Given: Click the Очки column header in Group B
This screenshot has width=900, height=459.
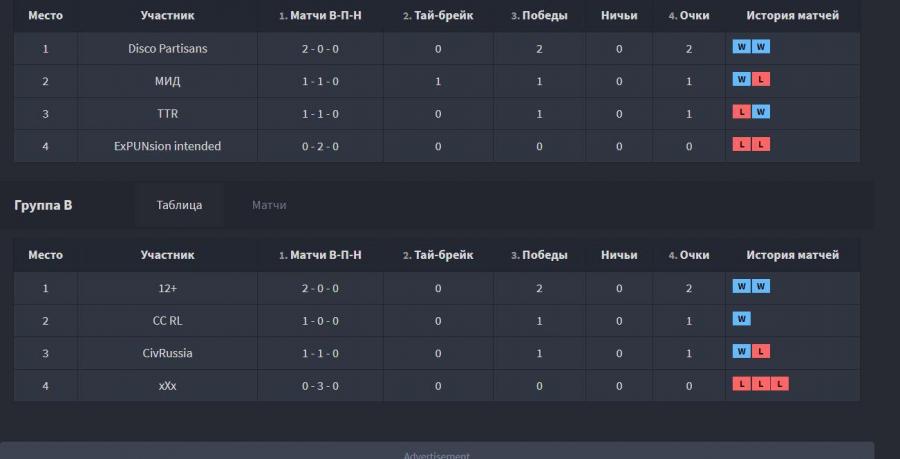Looking at the screenshot, I should [x=689, y=255].
